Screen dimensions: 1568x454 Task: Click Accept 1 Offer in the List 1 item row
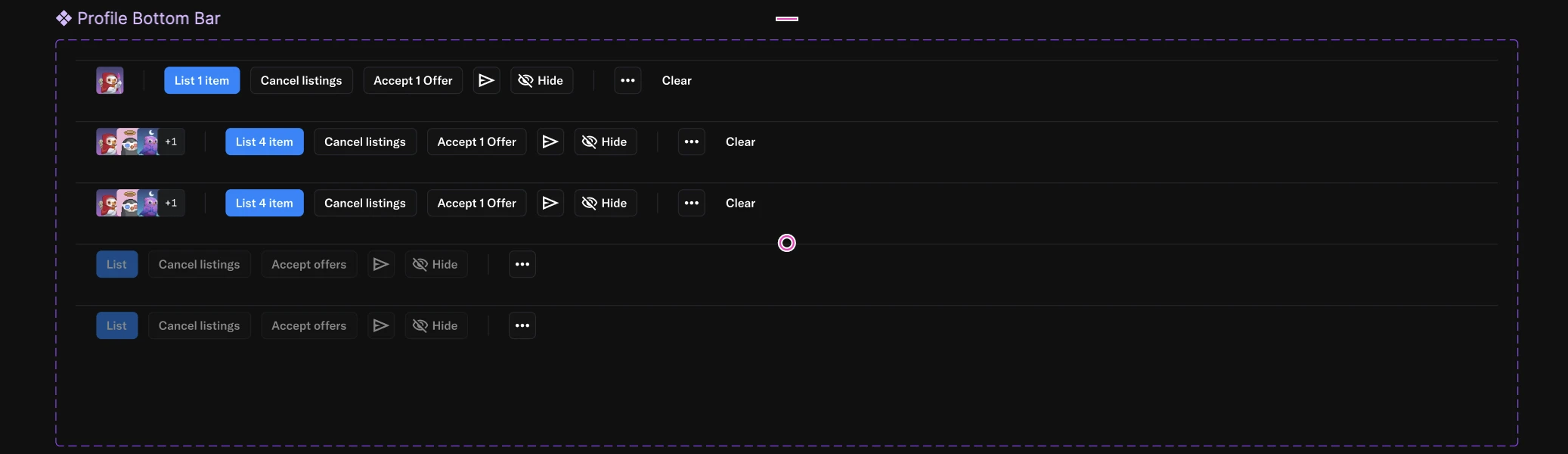(x=413, y=80)
